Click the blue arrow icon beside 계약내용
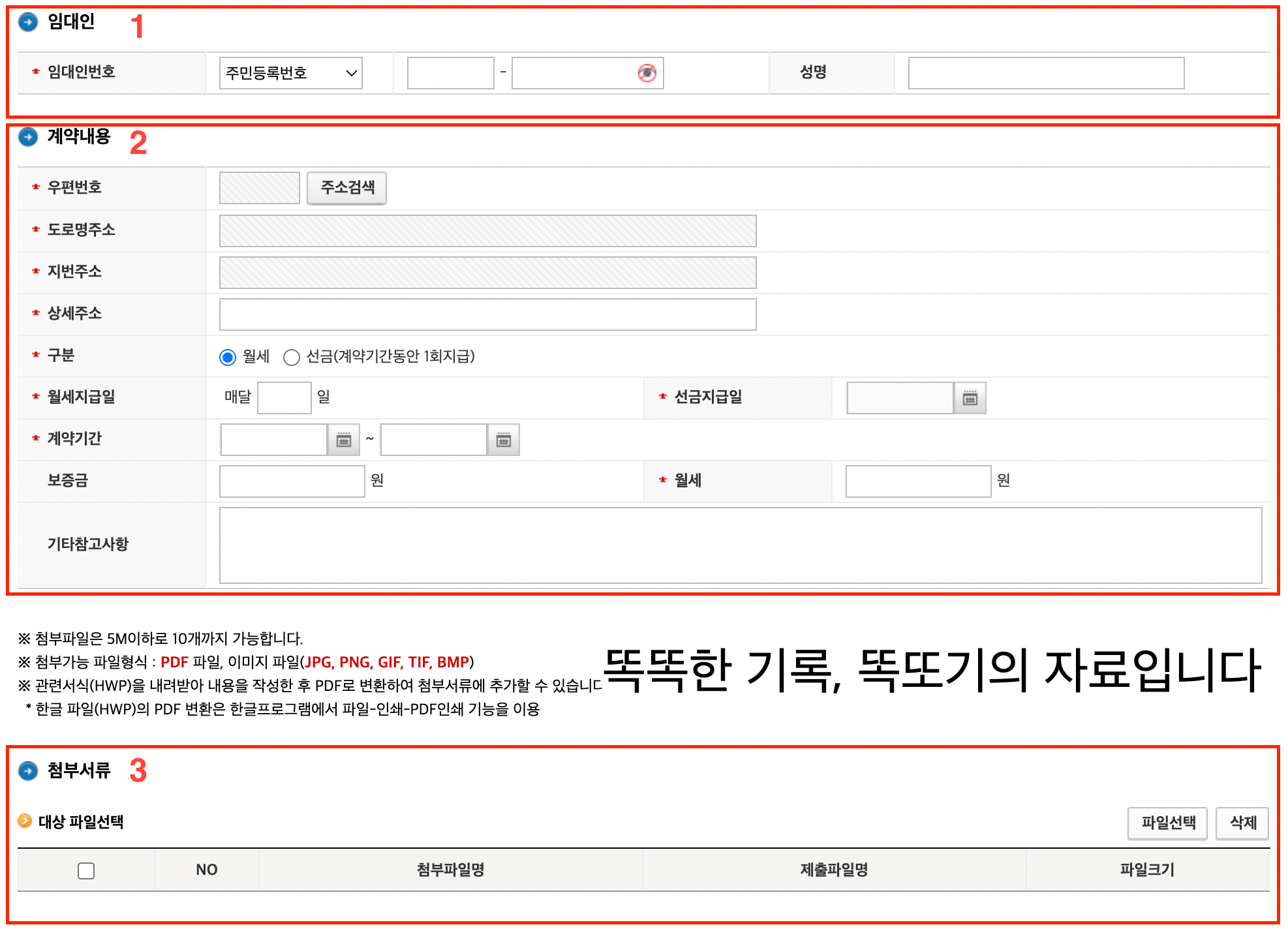The image size is (1288, 929). [x=27, y=137]
